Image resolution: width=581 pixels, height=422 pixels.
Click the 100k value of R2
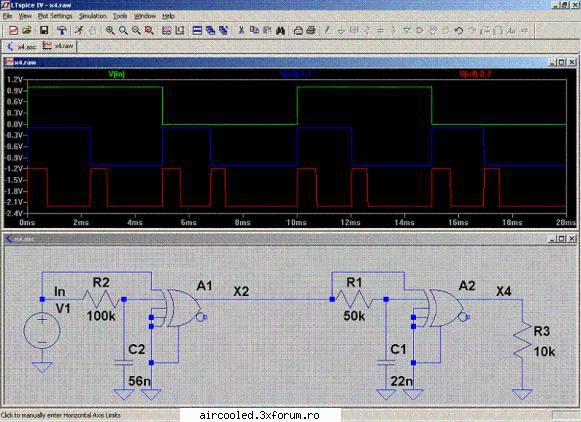pyautogui.click(x=101, y=316)
